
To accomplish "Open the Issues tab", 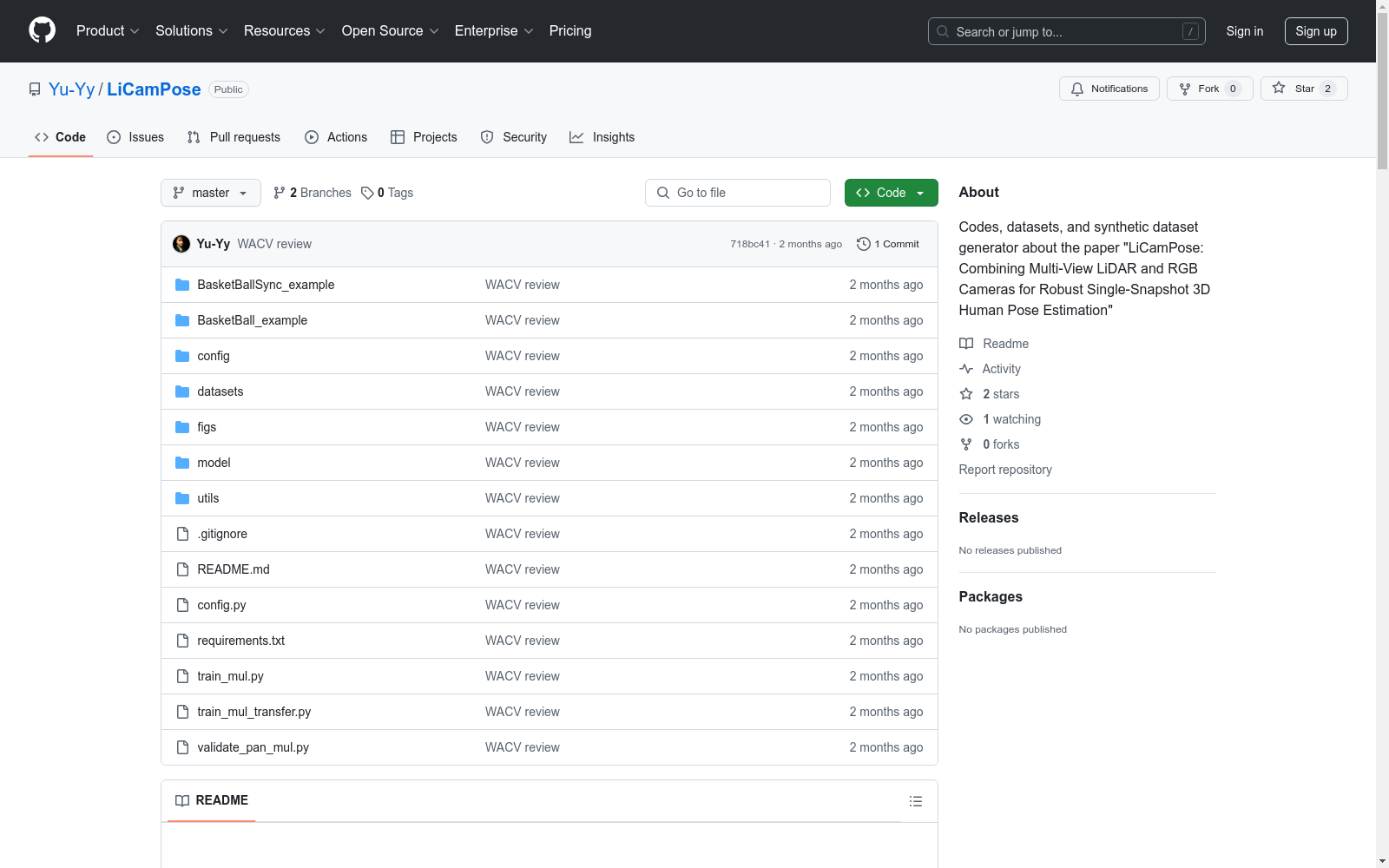I will click(x=135, y=137).
